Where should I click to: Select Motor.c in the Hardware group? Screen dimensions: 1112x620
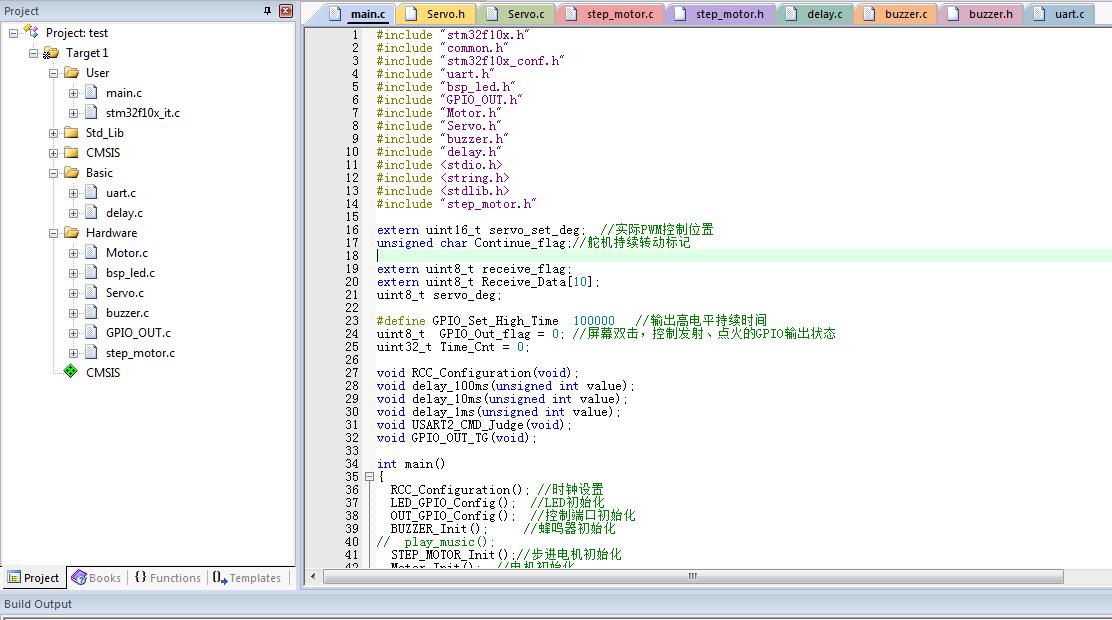coord(127,253)
